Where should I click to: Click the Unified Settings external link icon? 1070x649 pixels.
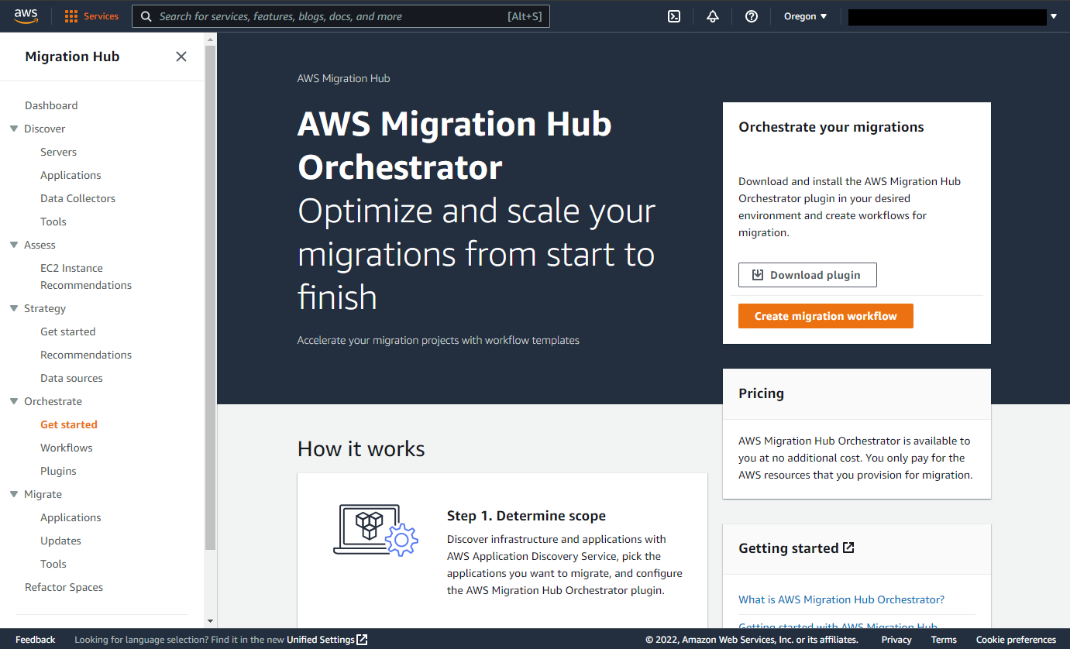click(x=362, y=639)
